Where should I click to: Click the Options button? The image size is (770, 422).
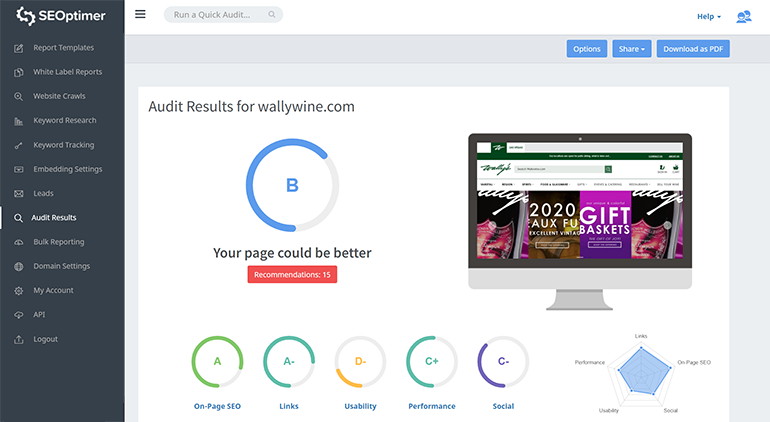pyautogui.click(x=587, y=49)
